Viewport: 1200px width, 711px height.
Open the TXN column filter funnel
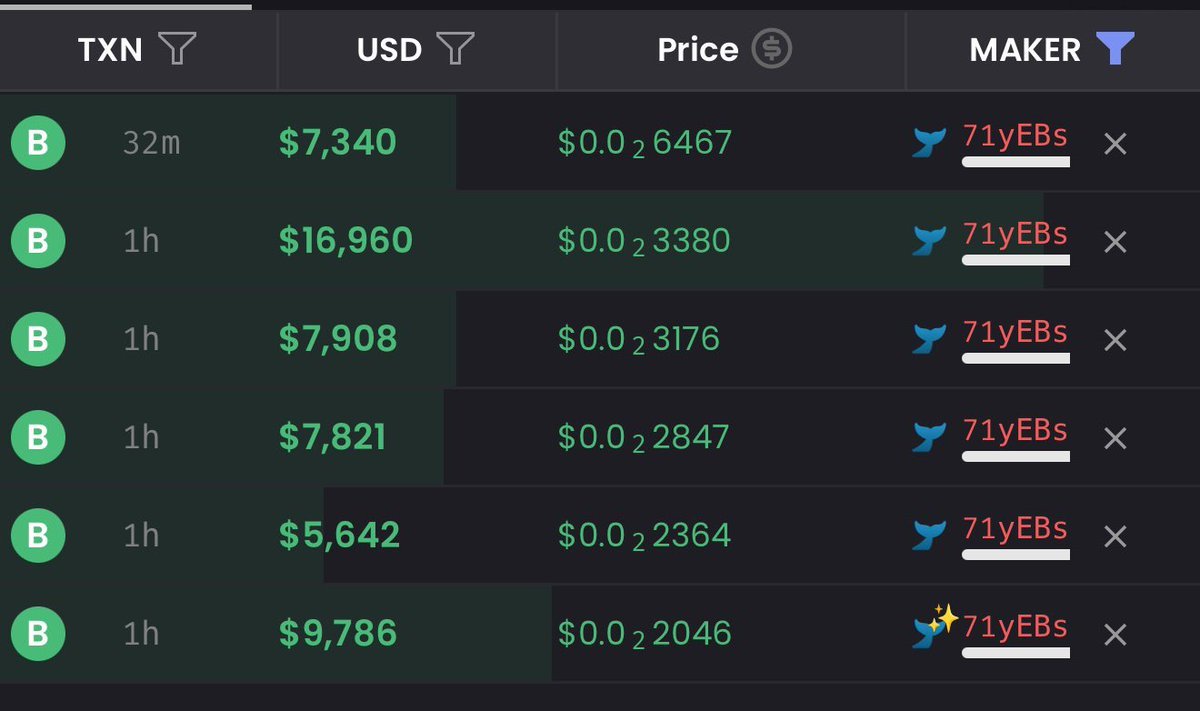[x=177, y=49]
